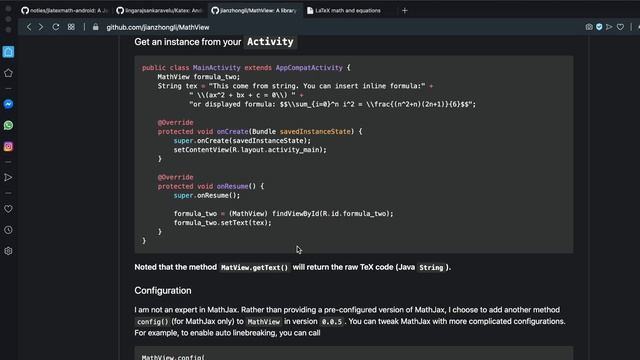Click the 'findViewById(R.id.formula_two)' code line
The height and width of the screenshot is (360, 640).
tap(283, 213)
